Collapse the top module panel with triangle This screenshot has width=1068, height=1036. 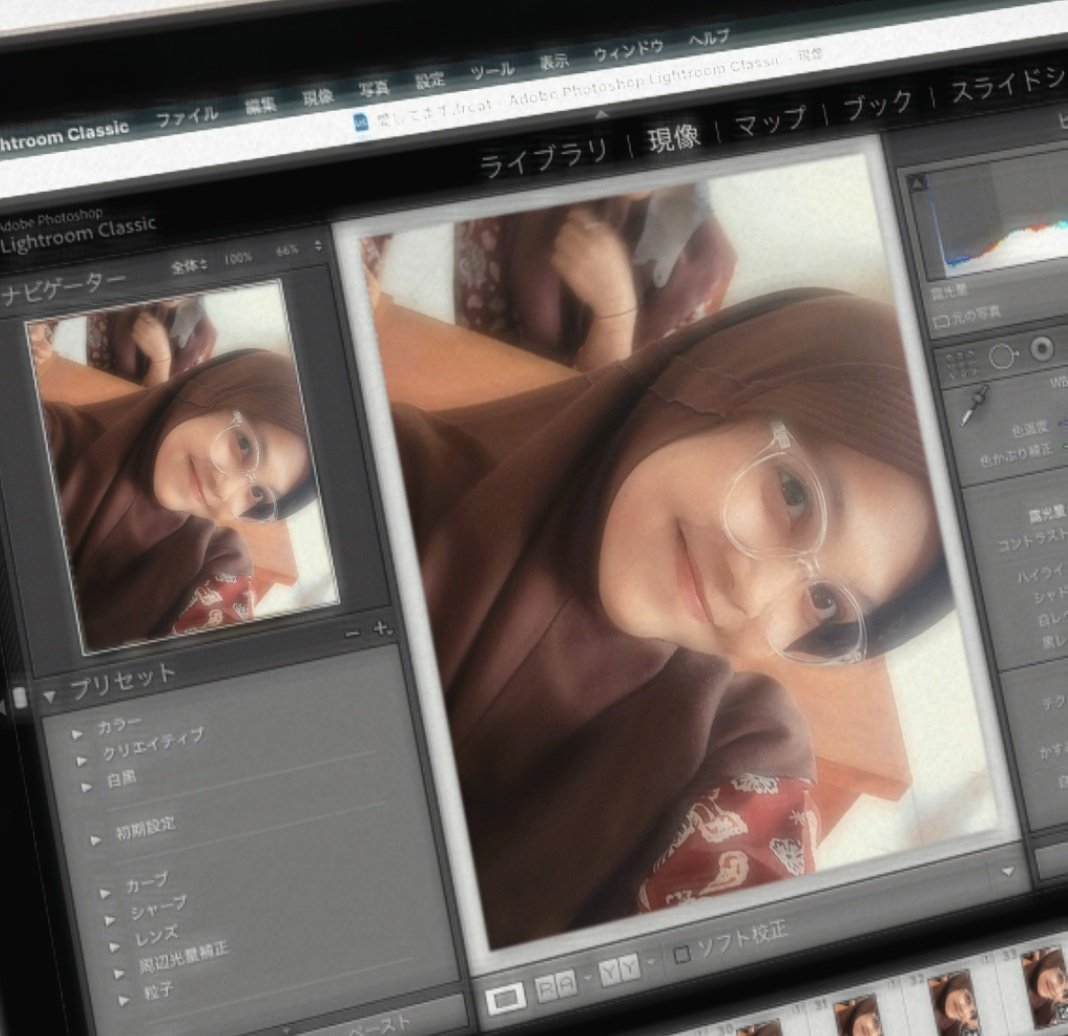[601, 114]
